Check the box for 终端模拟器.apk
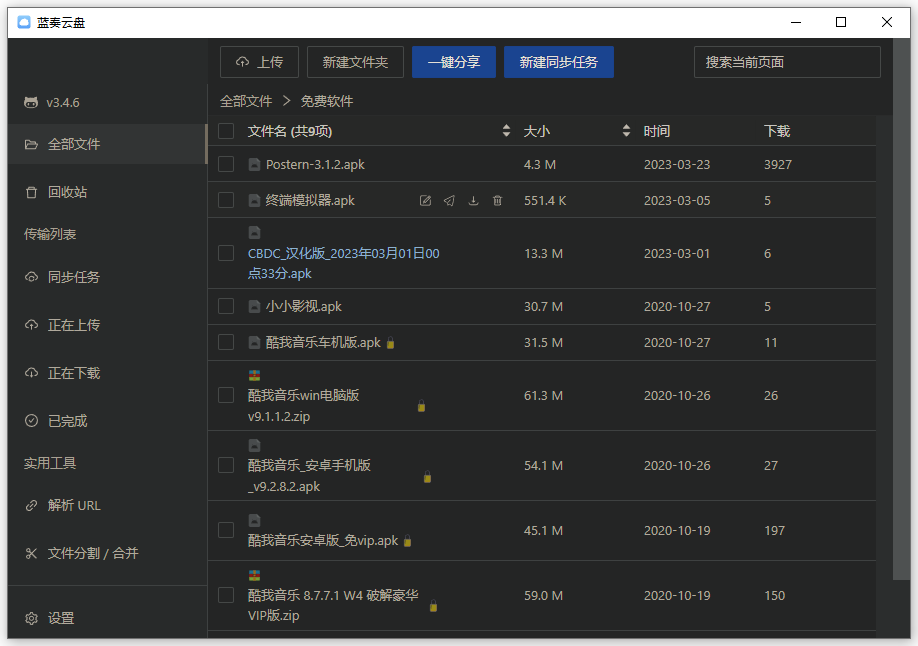The image size is (918, 646). [226, 200]
